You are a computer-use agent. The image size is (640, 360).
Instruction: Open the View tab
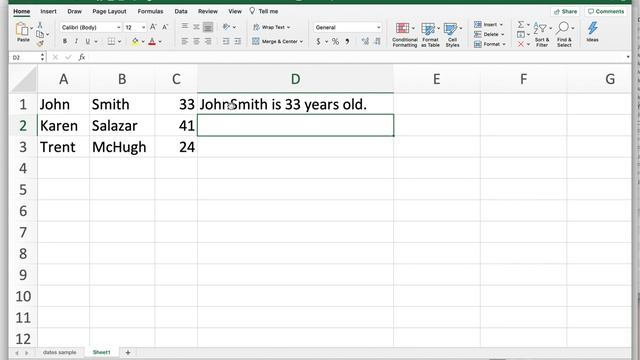(x=235, y=11)
